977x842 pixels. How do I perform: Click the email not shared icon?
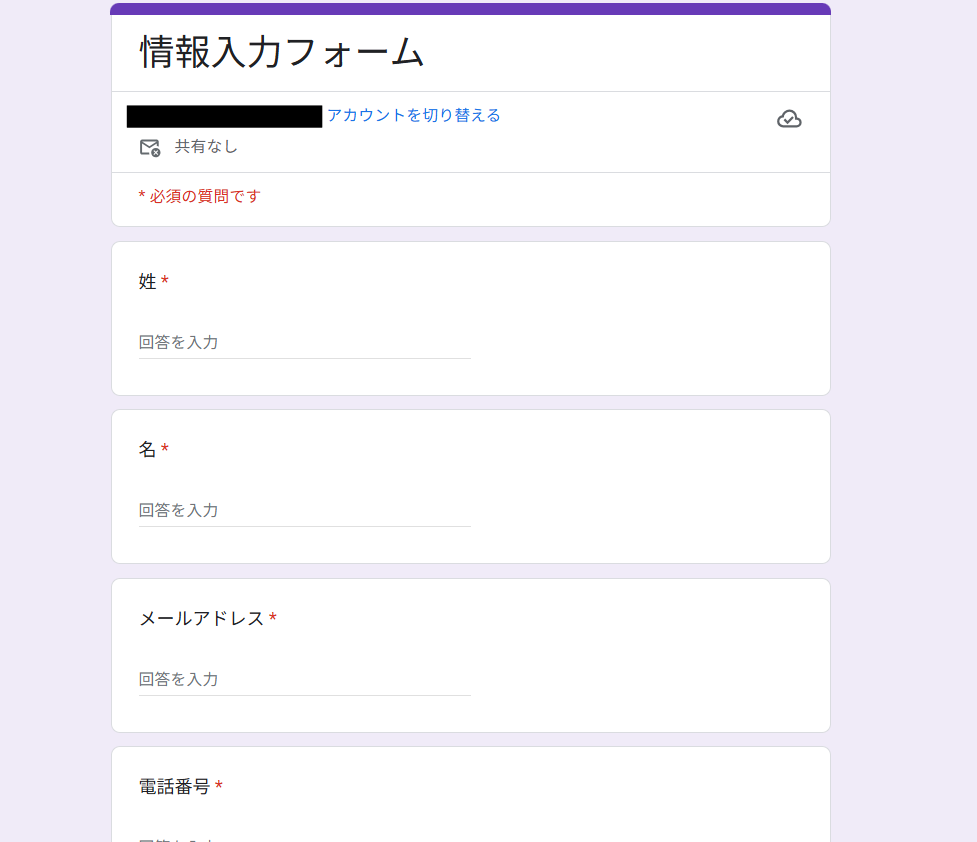click(x=150, y=148)
